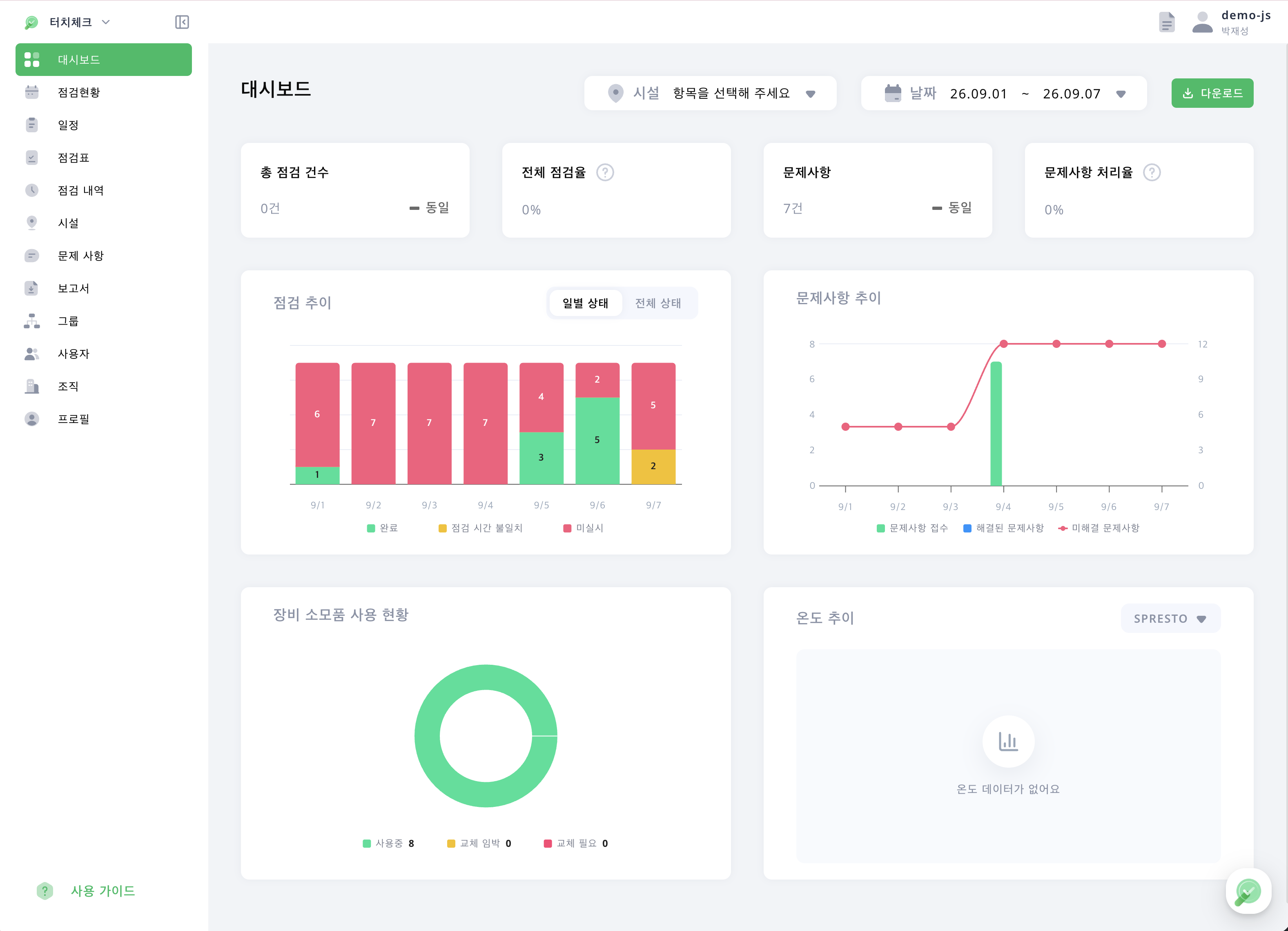
Task: Toggle 문제사항 접수 legend series
Action: pyautogui.click(x=912, y=528)
